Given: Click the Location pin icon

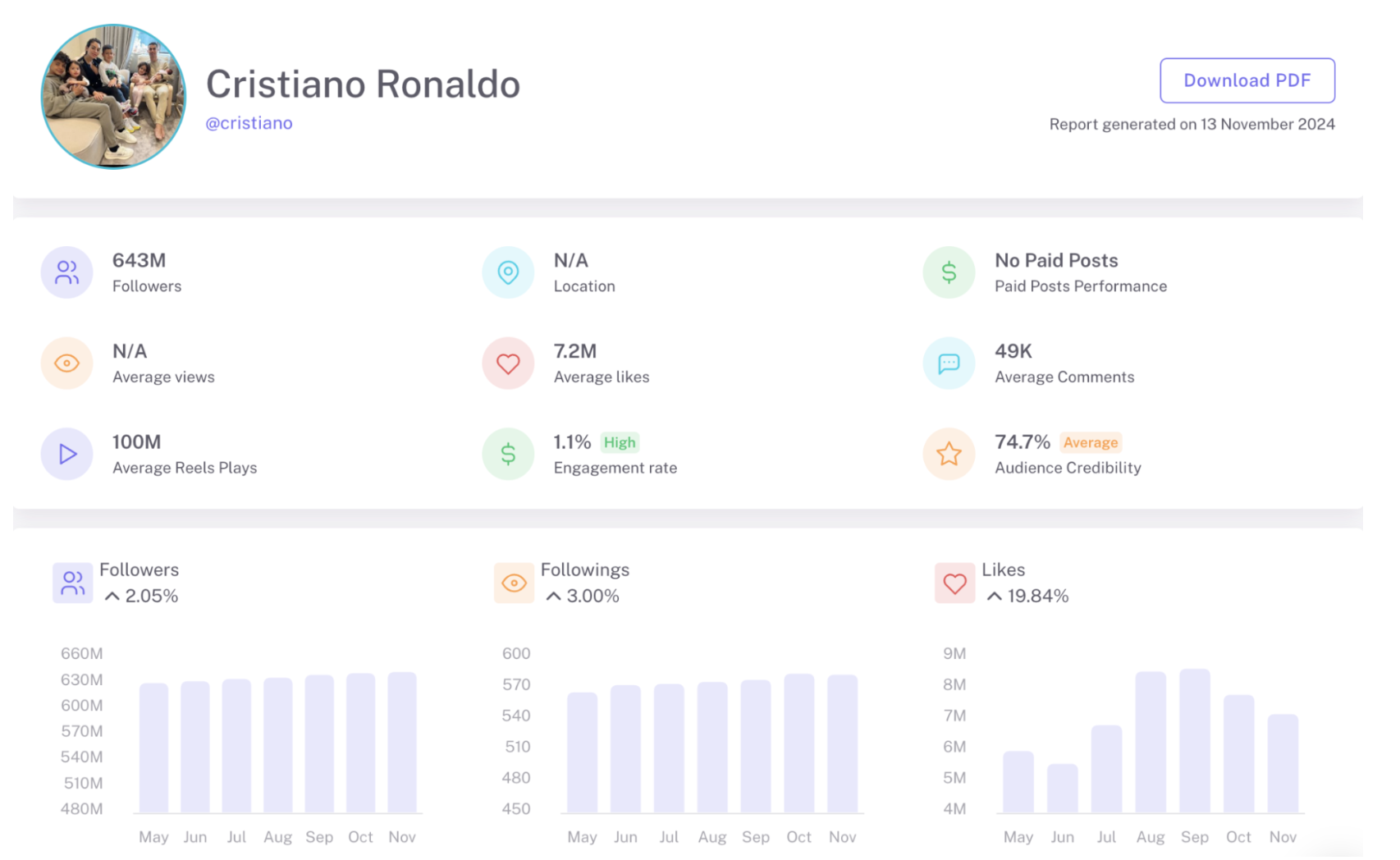Looking at the screenshot, I should [508, 272].
